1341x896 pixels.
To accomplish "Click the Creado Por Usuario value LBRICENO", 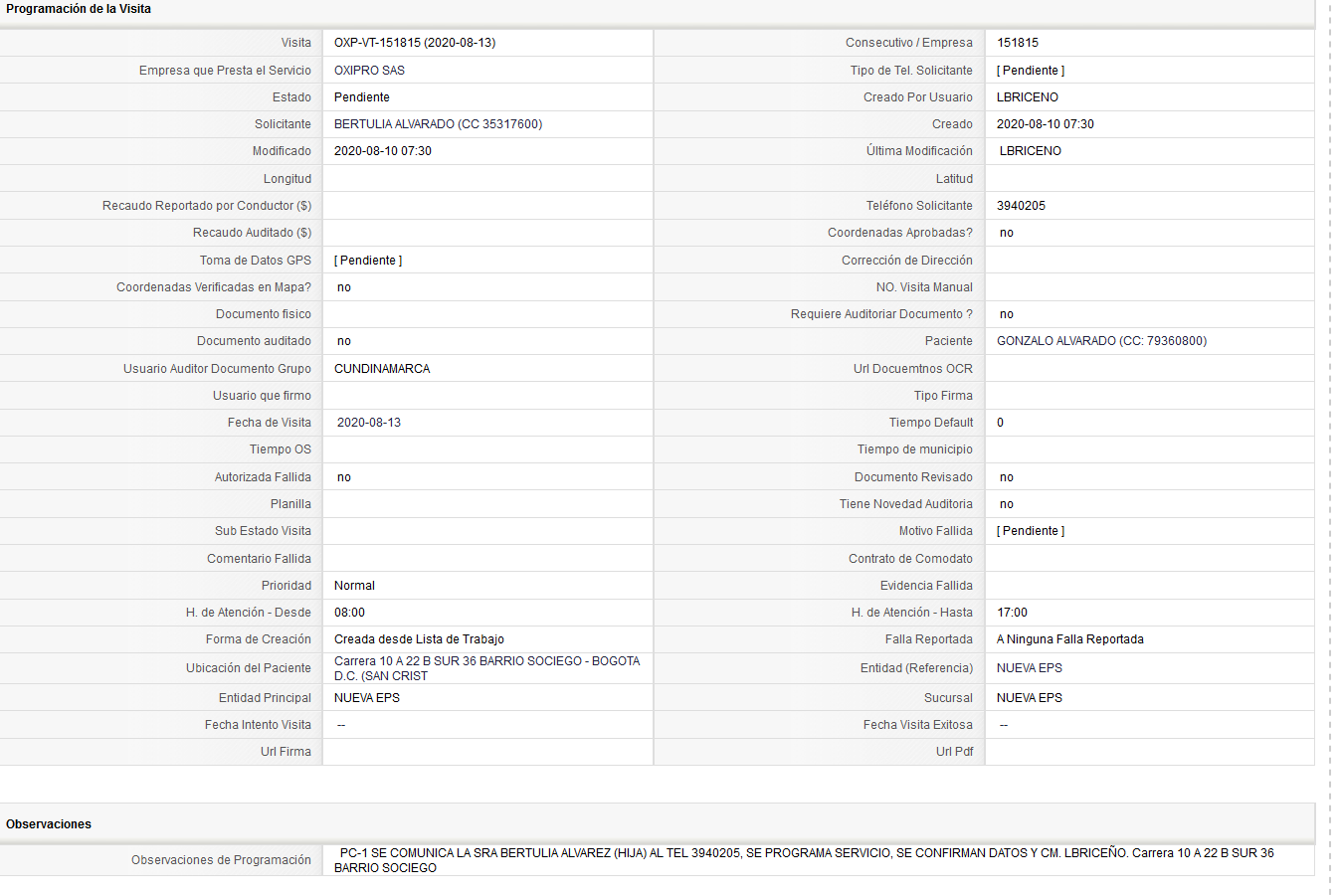I will click(1028, 97).
